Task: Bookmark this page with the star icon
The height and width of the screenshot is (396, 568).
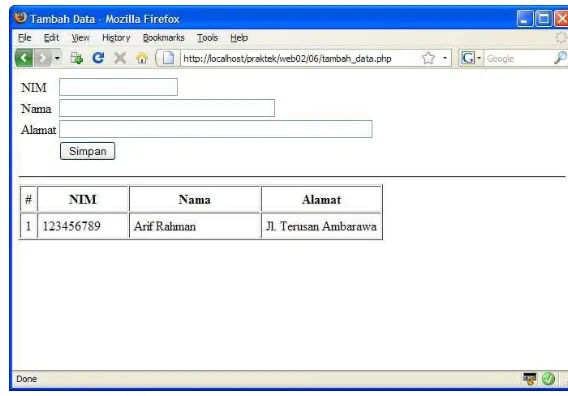Action: [x=428, y=58]
